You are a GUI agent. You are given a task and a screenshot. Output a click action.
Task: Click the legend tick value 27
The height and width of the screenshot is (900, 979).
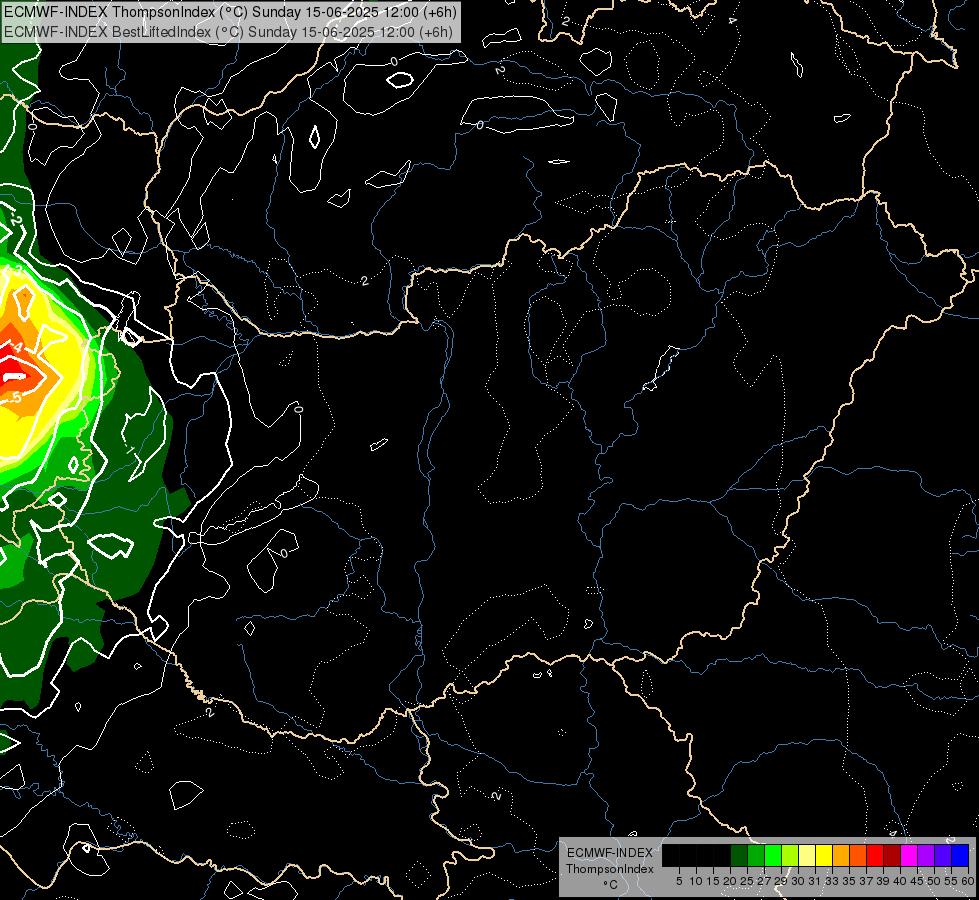click(764, 881)
